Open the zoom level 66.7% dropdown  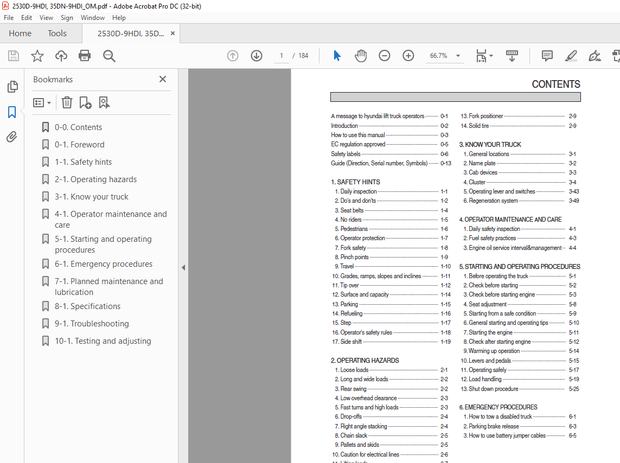[x=446, y=56]
